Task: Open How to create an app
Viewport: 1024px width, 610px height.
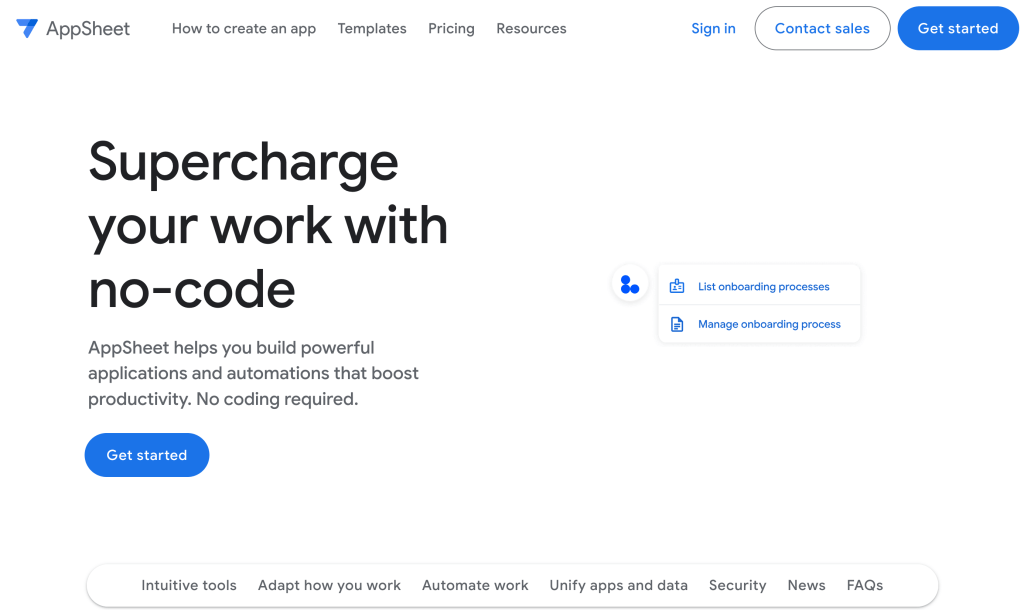Action: (x=243, y=28)
